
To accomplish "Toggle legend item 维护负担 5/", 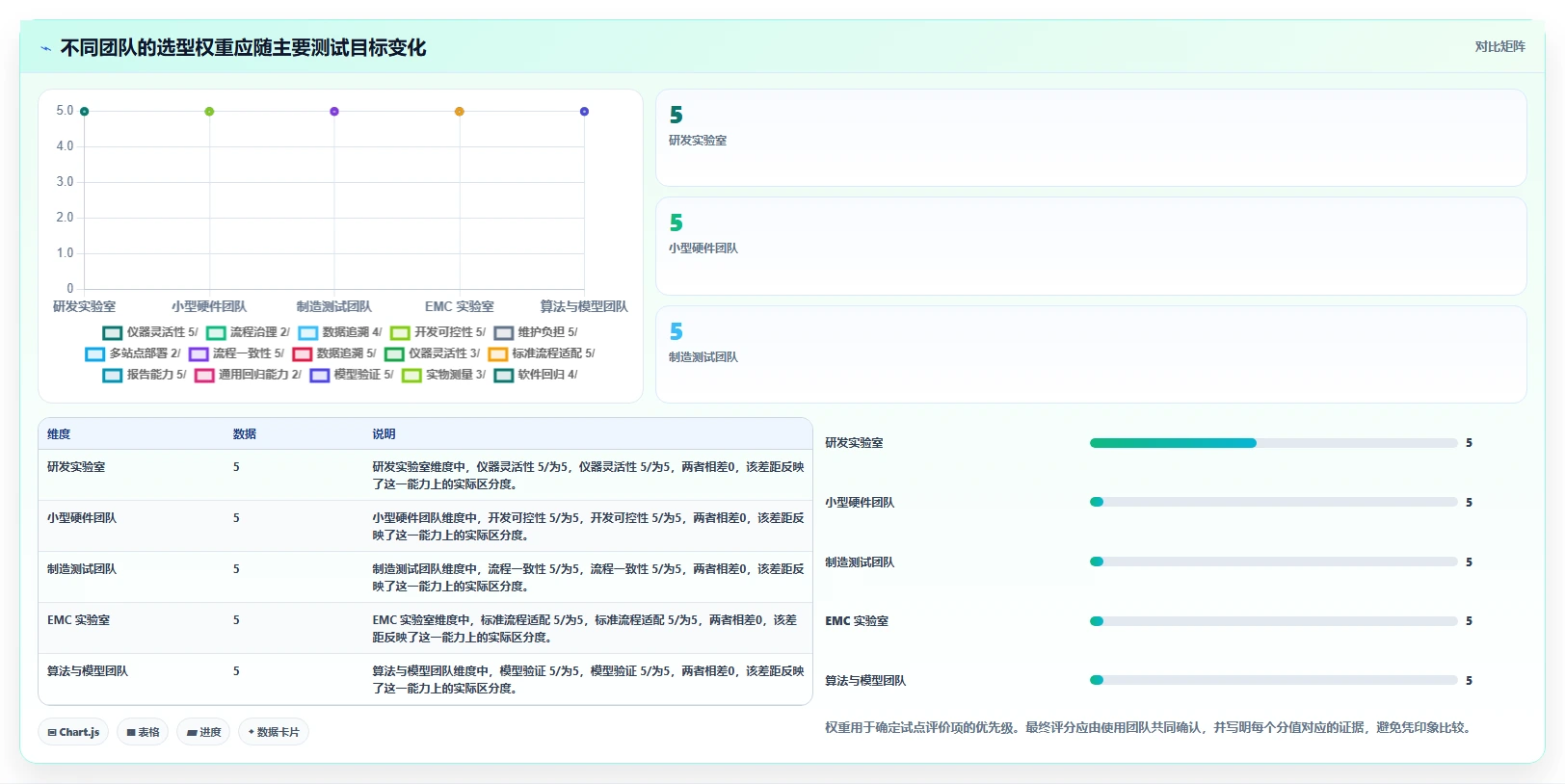I will point(536,332).
